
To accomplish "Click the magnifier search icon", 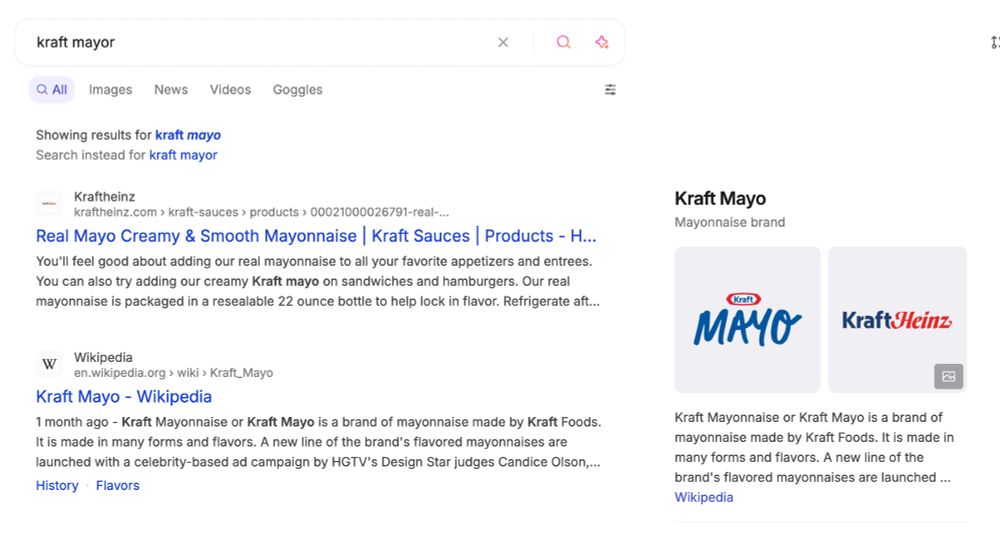I will 564,42.
